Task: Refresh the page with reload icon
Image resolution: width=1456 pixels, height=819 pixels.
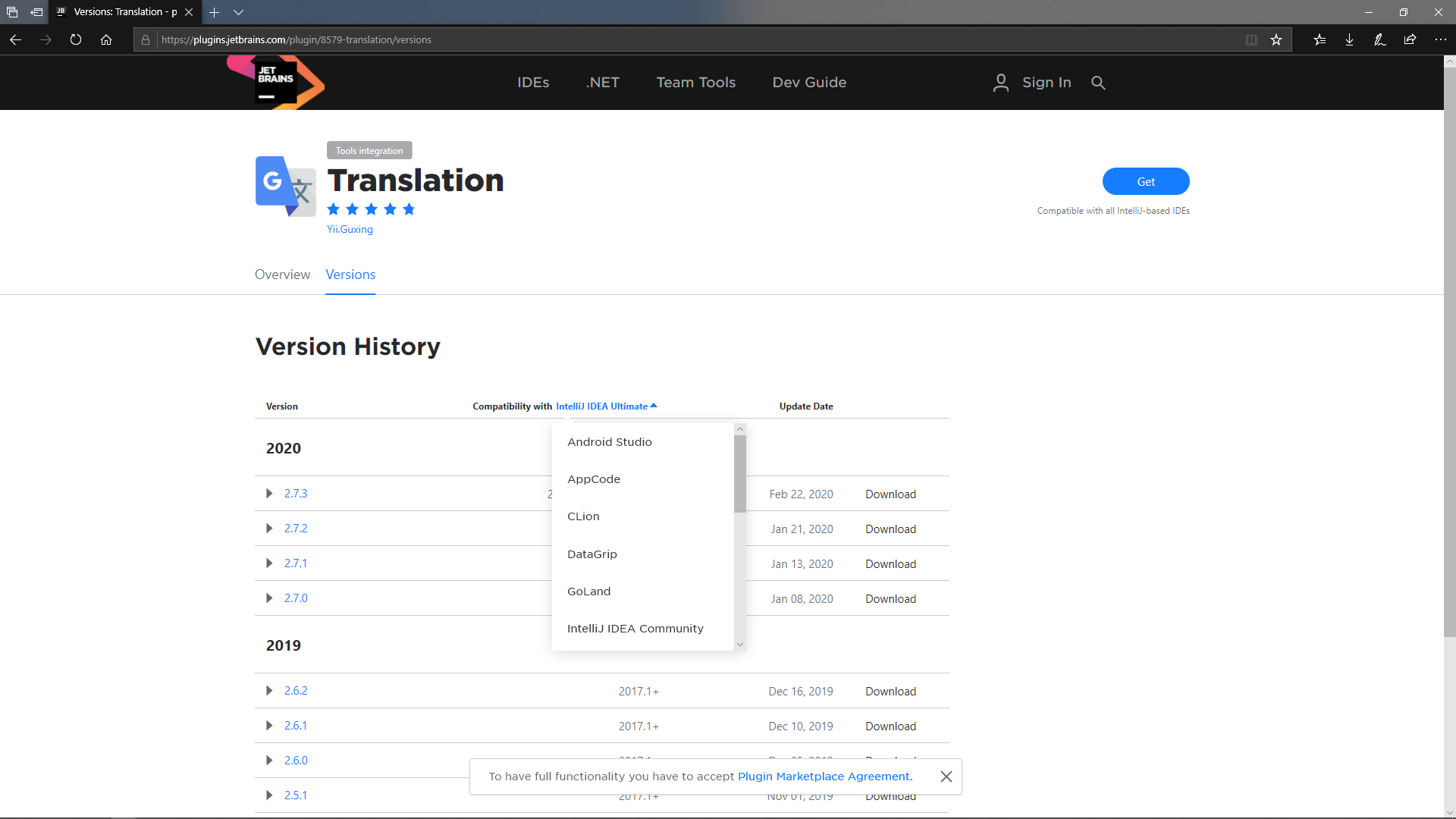Action: coord(76,39)
